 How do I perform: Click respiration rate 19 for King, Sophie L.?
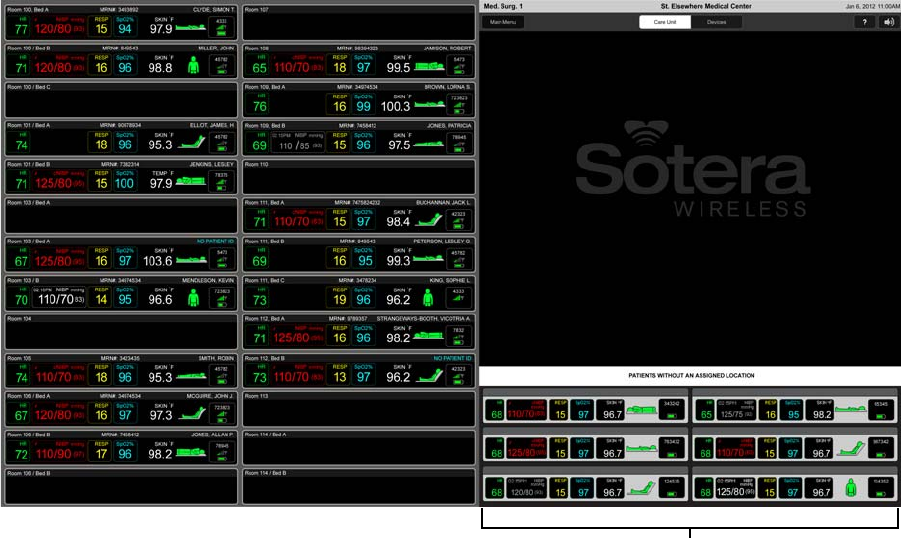tap(340, 299)
